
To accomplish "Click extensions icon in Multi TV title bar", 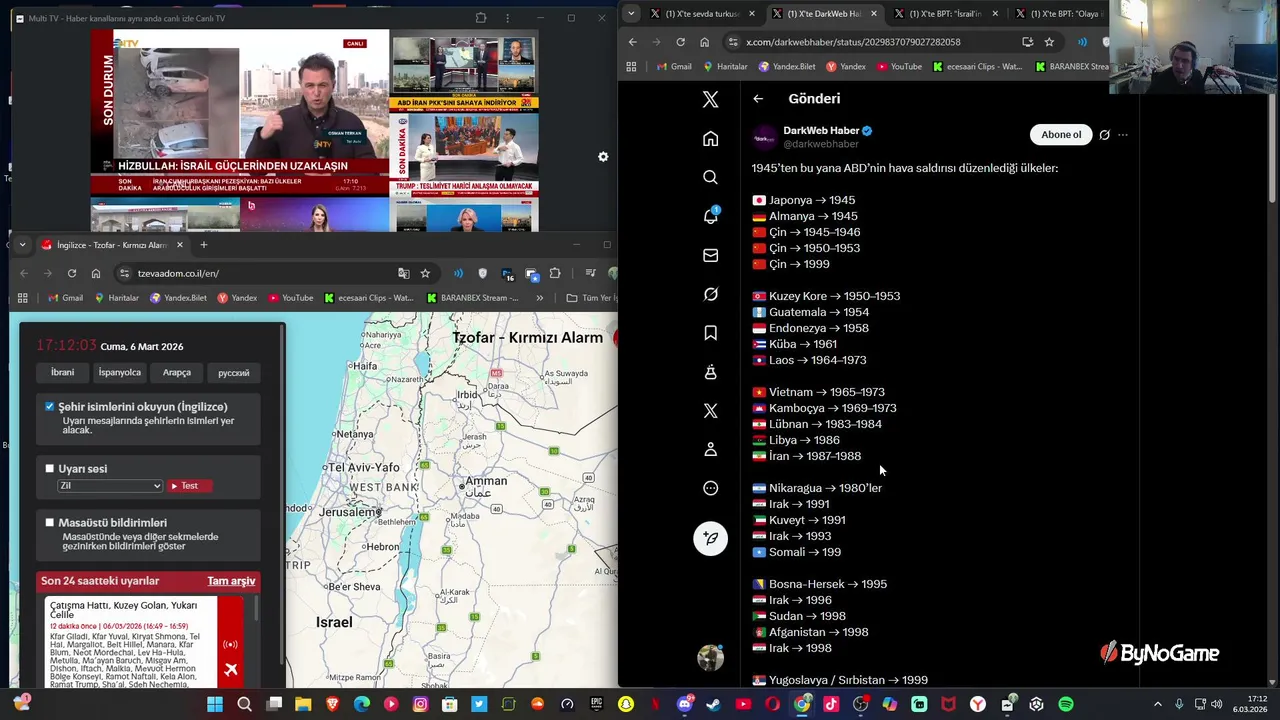I will pyautogui.click(x=481, y=18).
